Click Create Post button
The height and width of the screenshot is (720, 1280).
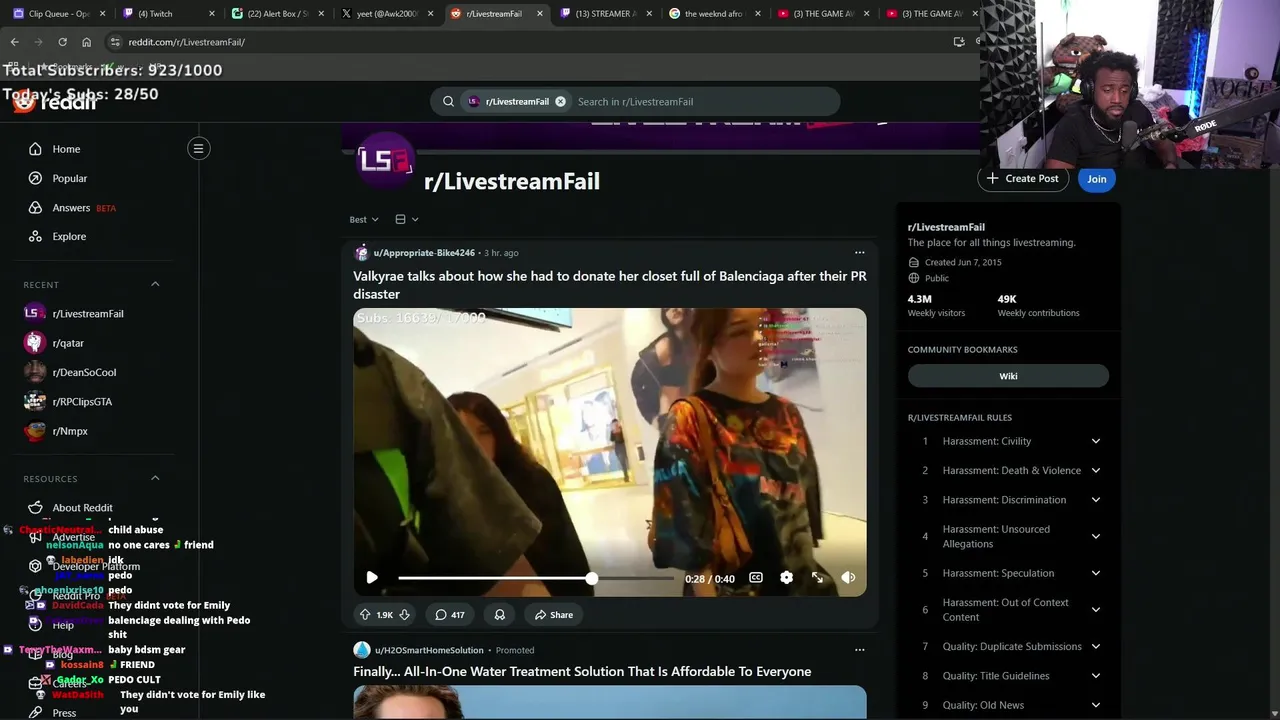click(1022, 178)
